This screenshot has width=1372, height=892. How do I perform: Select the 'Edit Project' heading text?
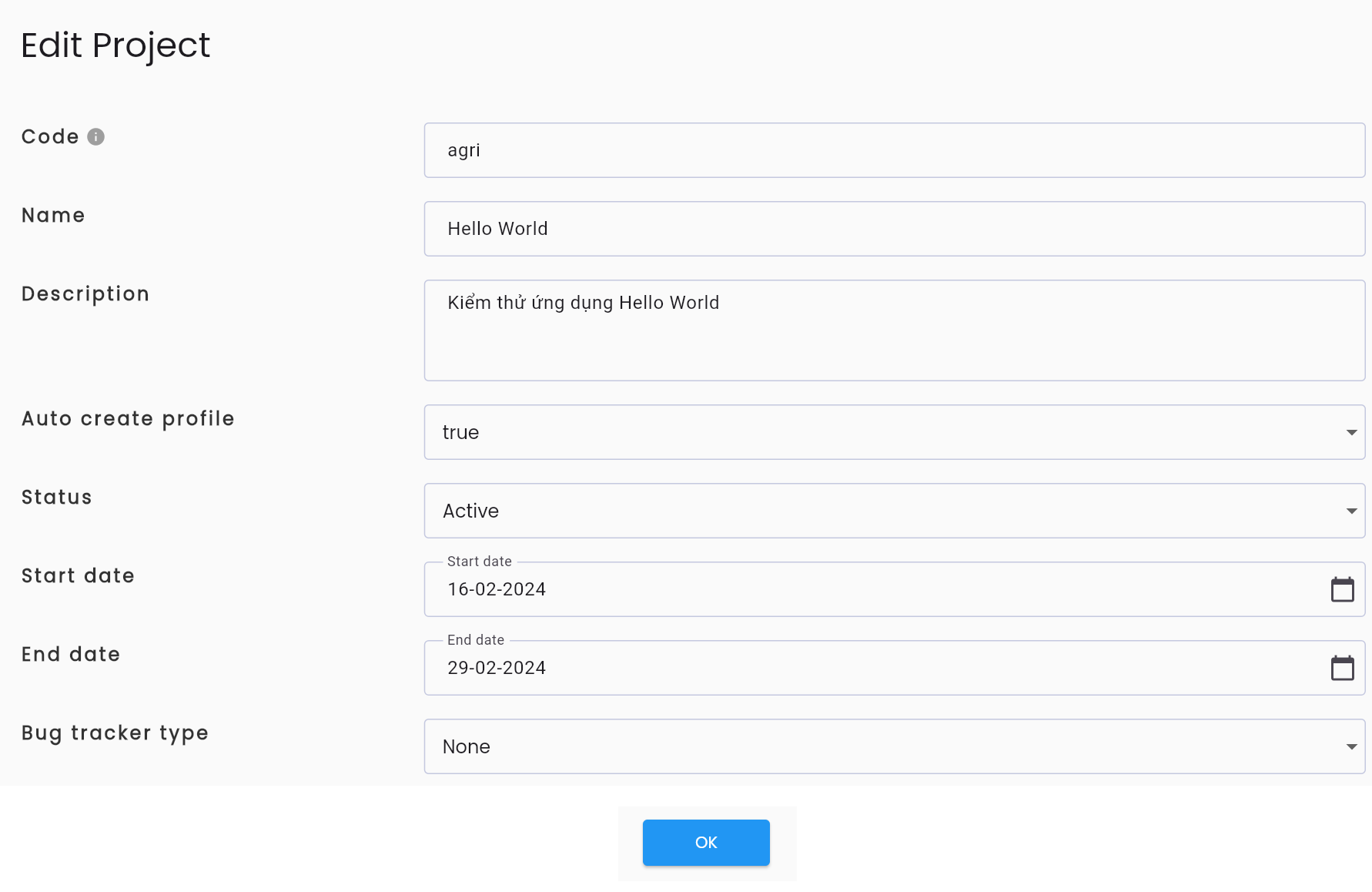click(x=115, y=46)
